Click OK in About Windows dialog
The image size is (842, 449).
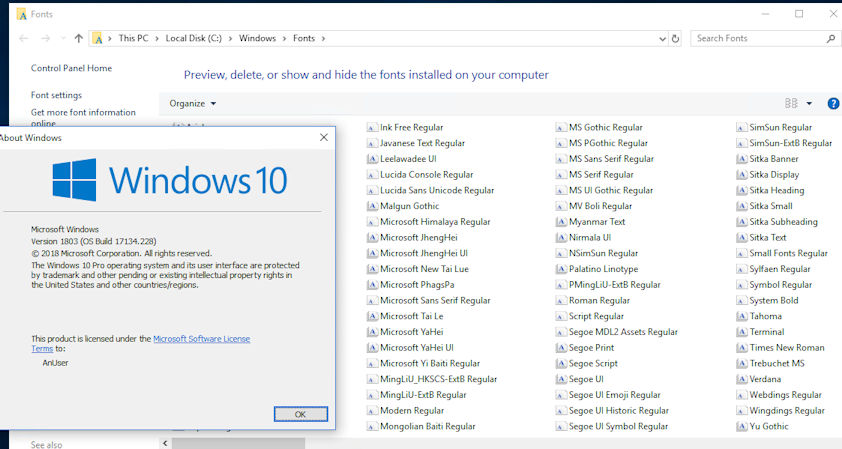coord(300,414)
